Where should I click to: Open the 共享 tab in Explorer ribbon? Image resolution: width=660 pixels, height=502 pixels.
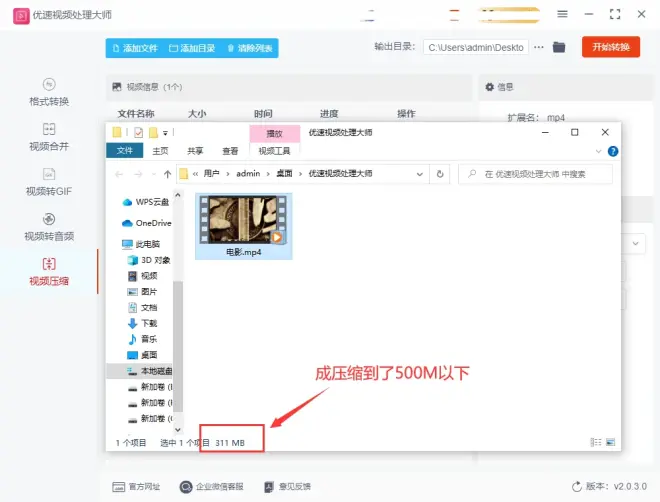coord(195,151)
